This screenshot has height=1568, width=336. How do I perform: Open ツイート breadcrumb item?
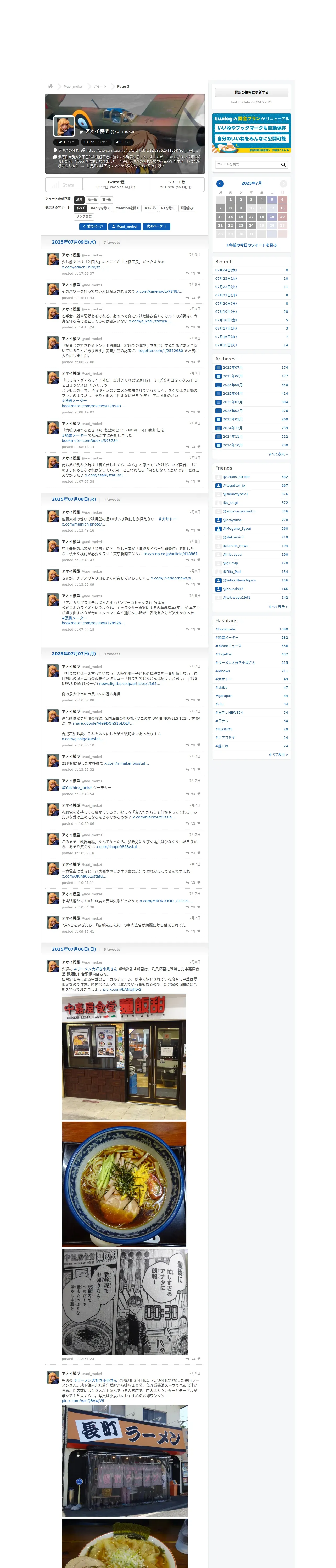click(99, 87)
